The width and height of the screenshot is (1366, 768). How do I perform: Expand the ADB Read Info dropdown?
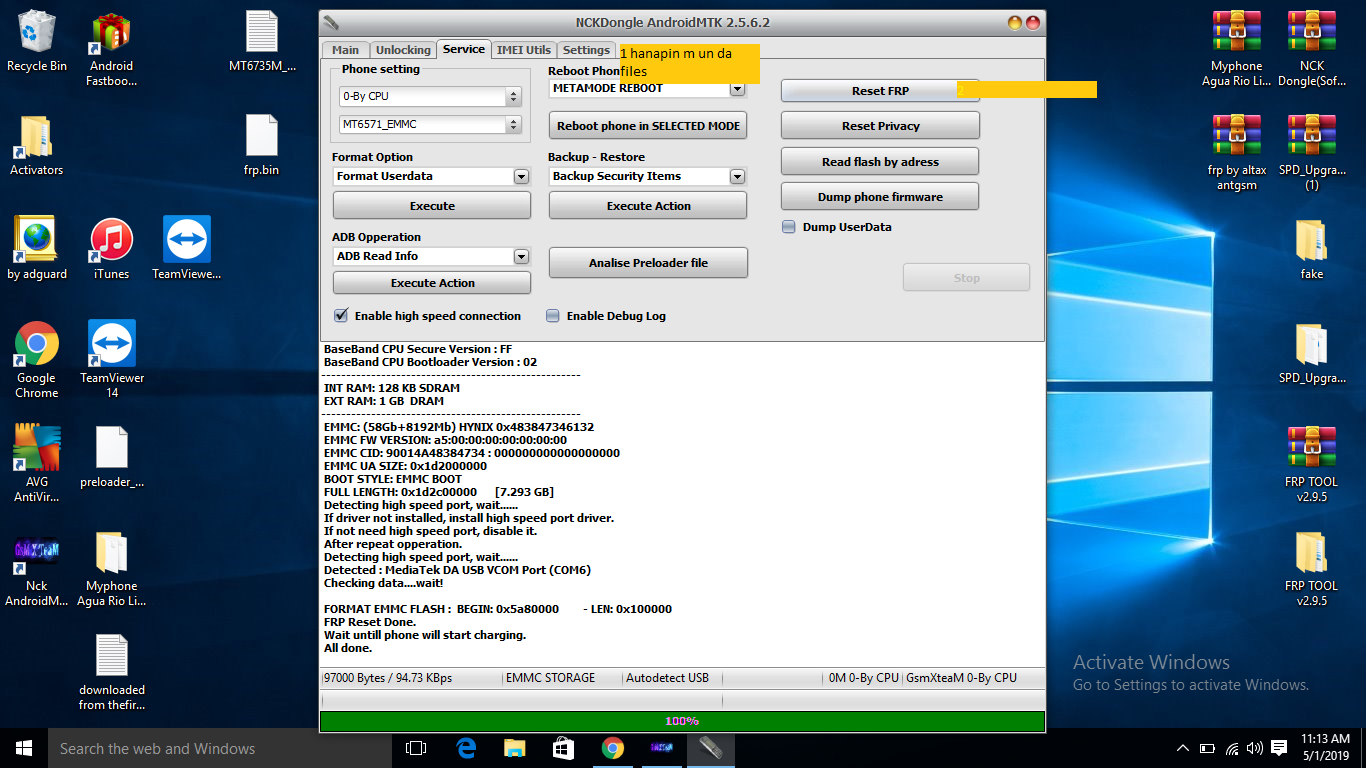[x=521, y=256]
